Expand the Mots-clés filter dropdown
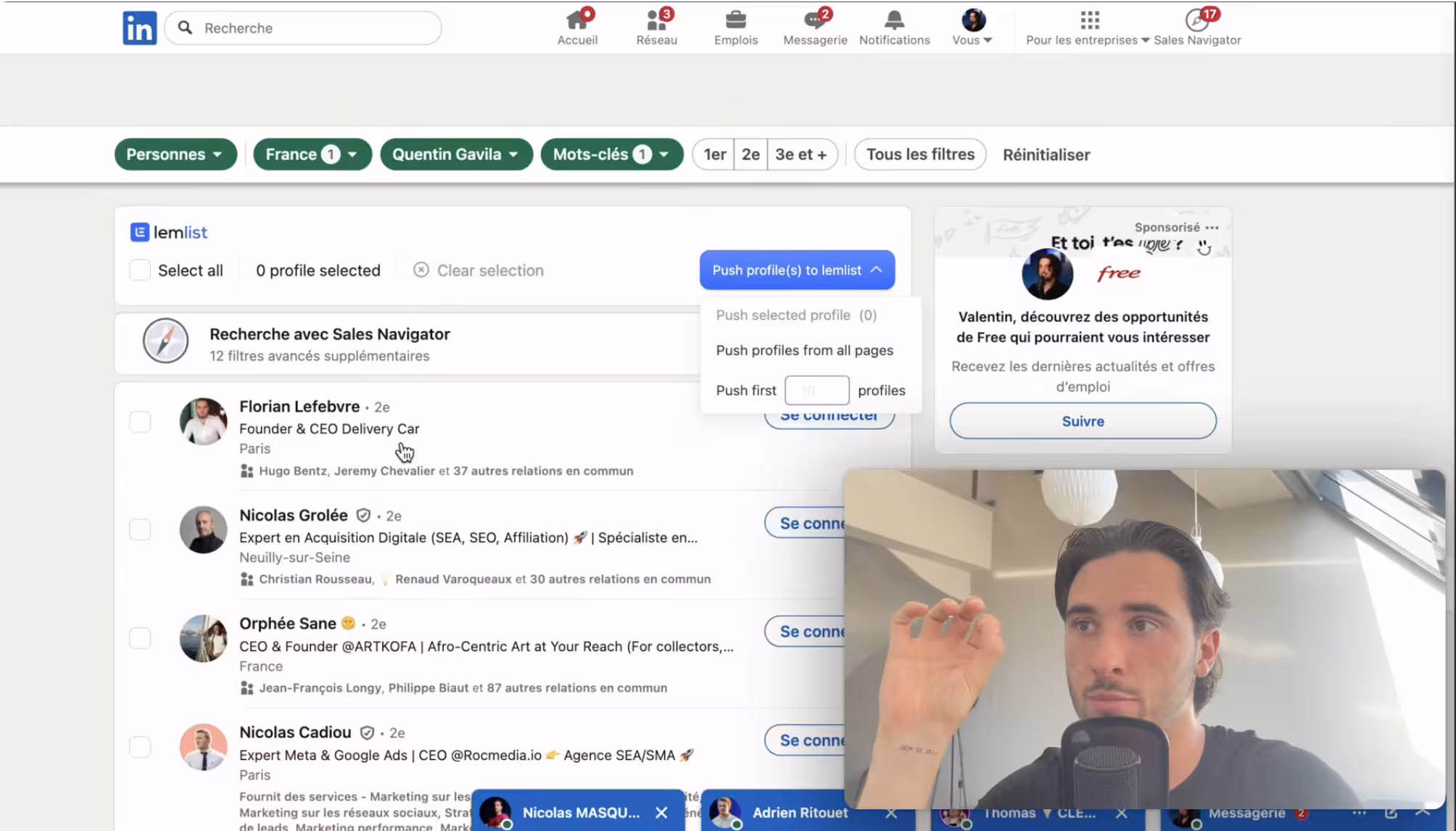 point(611,154)
